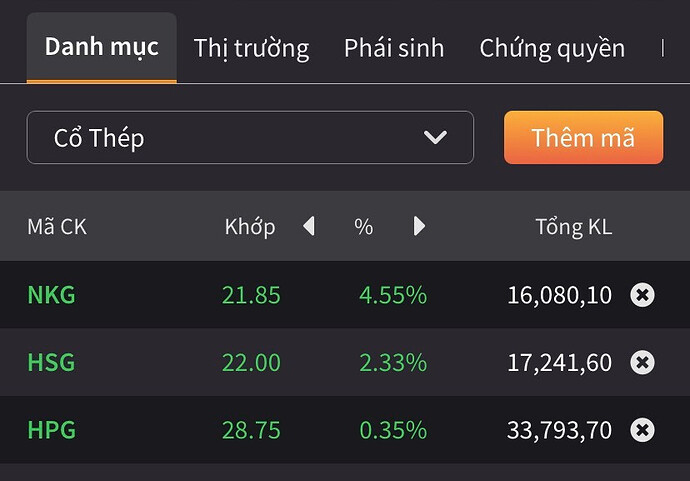Image resolution: width=690 pixels, height=481 pixels.
Task: Open the Thị trường tab
Action: (x=251, y=47)
